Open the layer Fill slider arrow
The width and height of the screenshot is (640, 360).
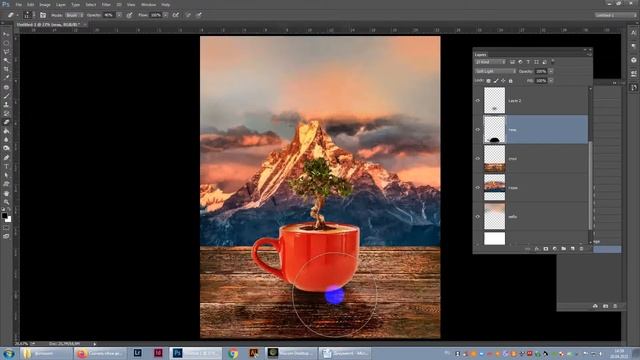tap(551, 81)
